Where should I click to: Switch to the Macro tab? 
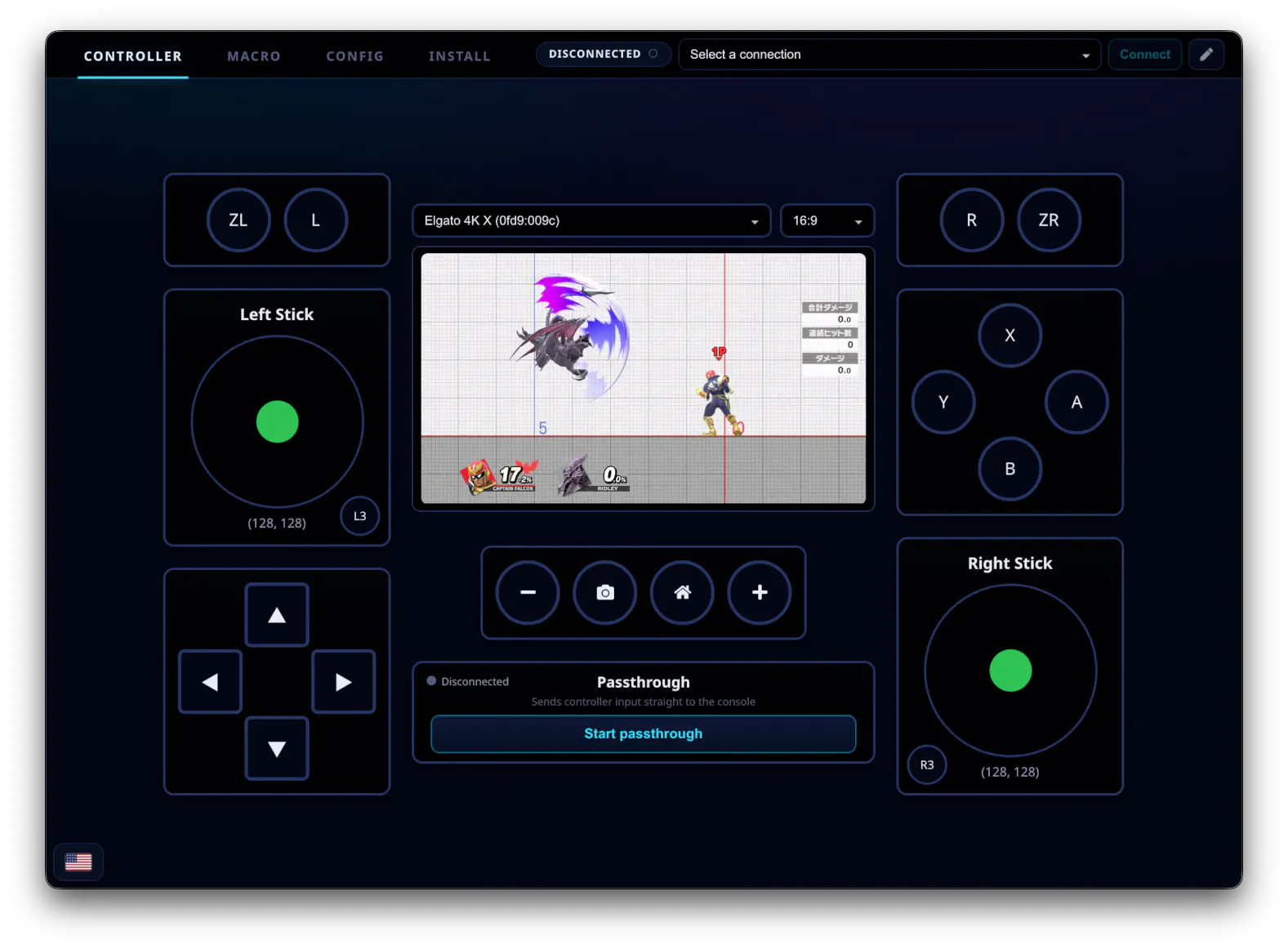tap(254, 56)
